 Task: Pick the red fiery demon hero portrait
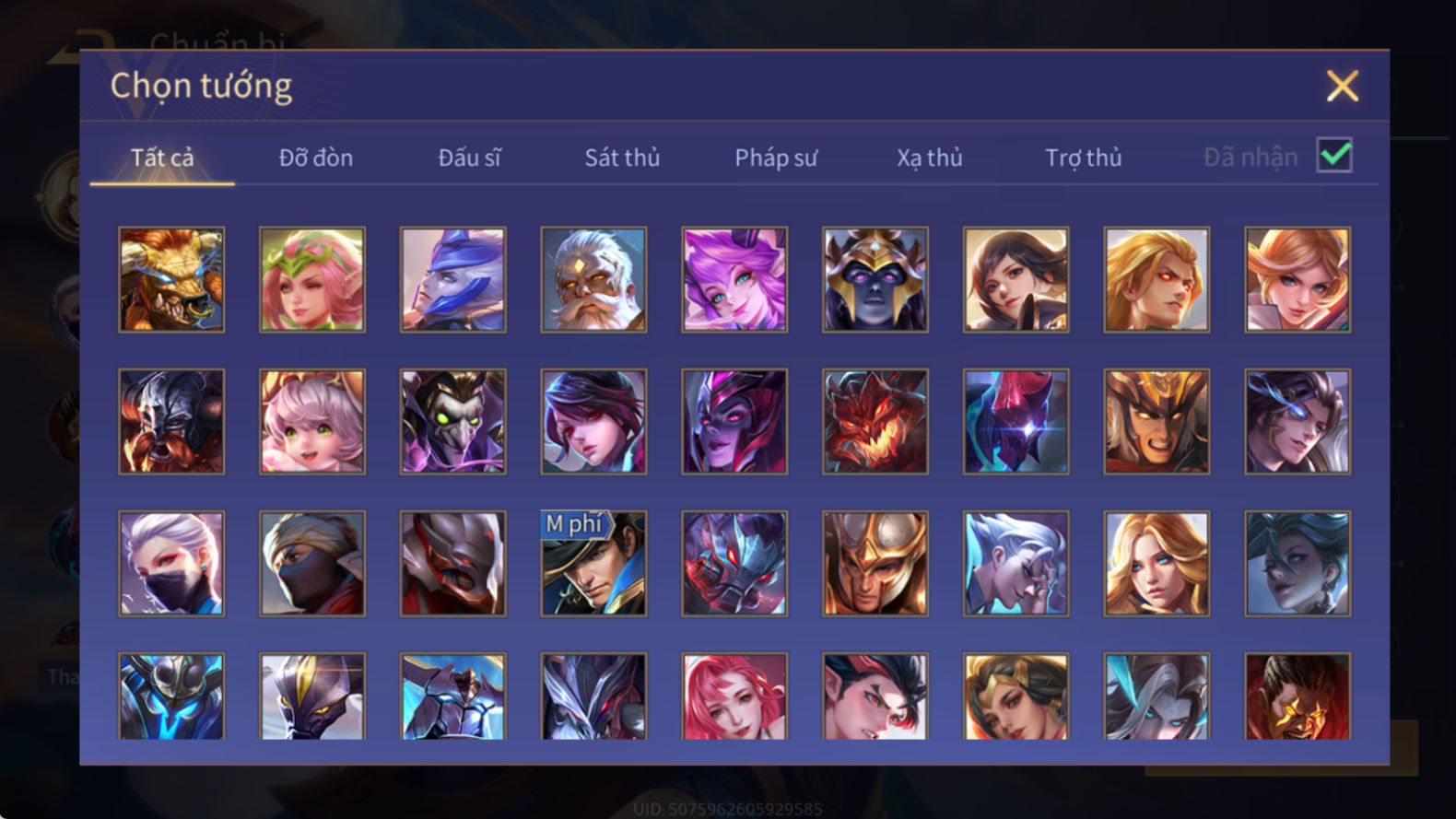(875, 422)
